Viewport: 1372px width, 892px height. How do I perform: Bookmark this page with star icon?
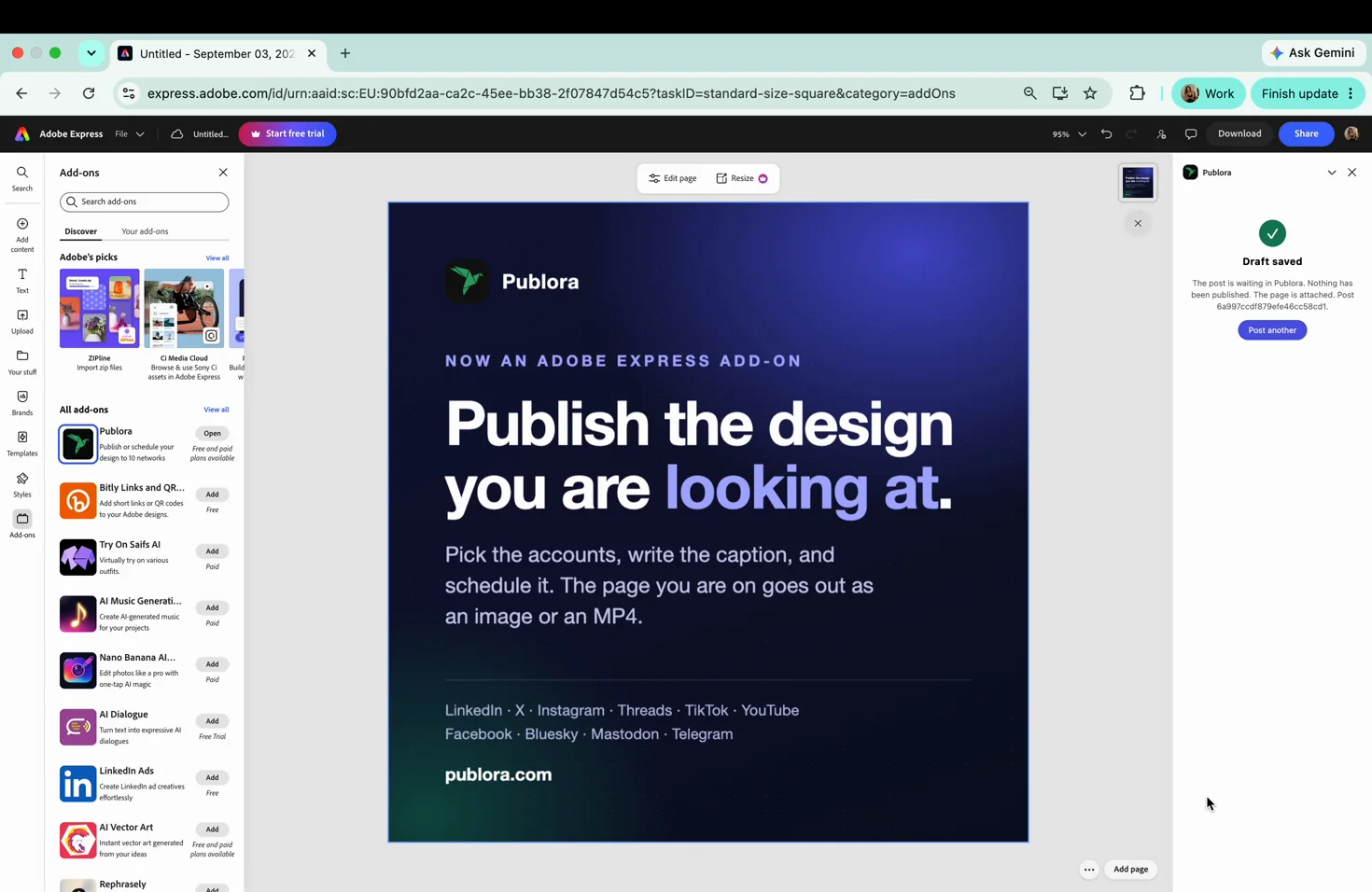[1090, 93]
